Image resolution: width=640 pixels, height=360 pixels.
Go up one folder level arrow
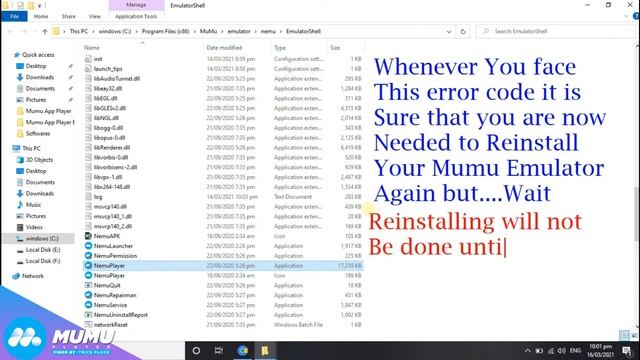coord(44,31)
